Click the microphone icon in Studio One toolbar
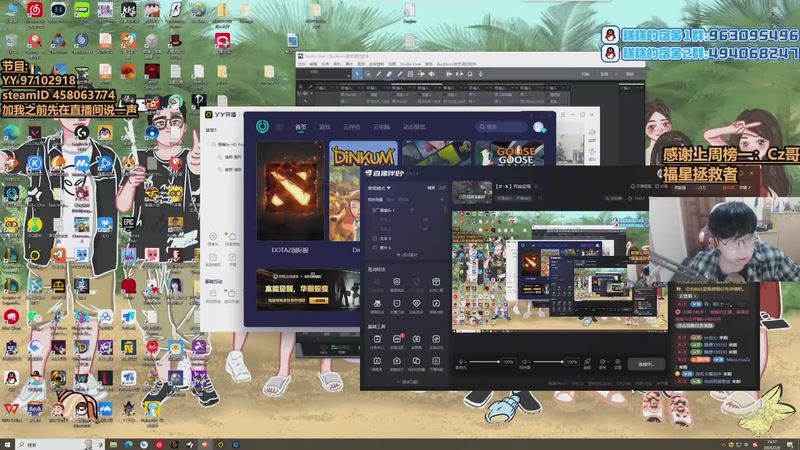The width and height of the screenshot is (800, 450). click(x=481, y=74)
